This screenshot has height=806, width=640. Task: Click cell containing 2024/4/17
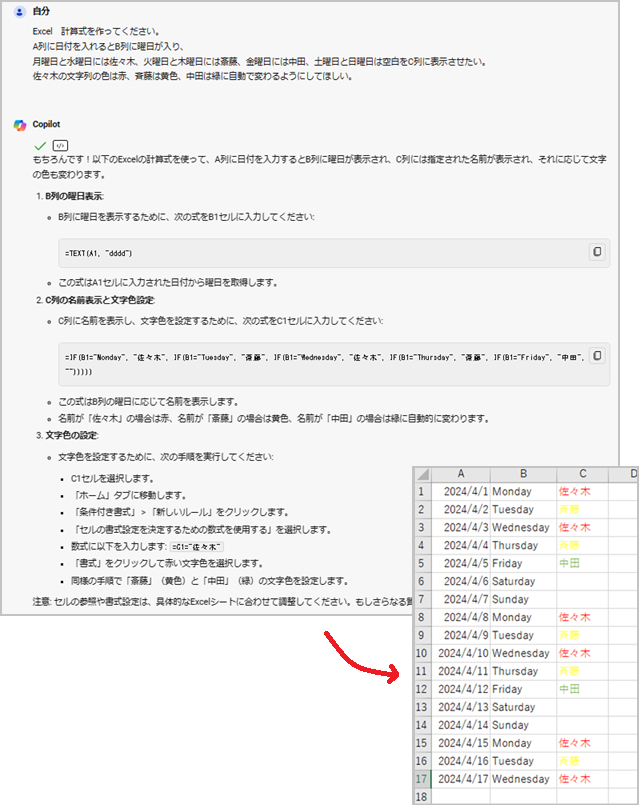click(461, 779)
